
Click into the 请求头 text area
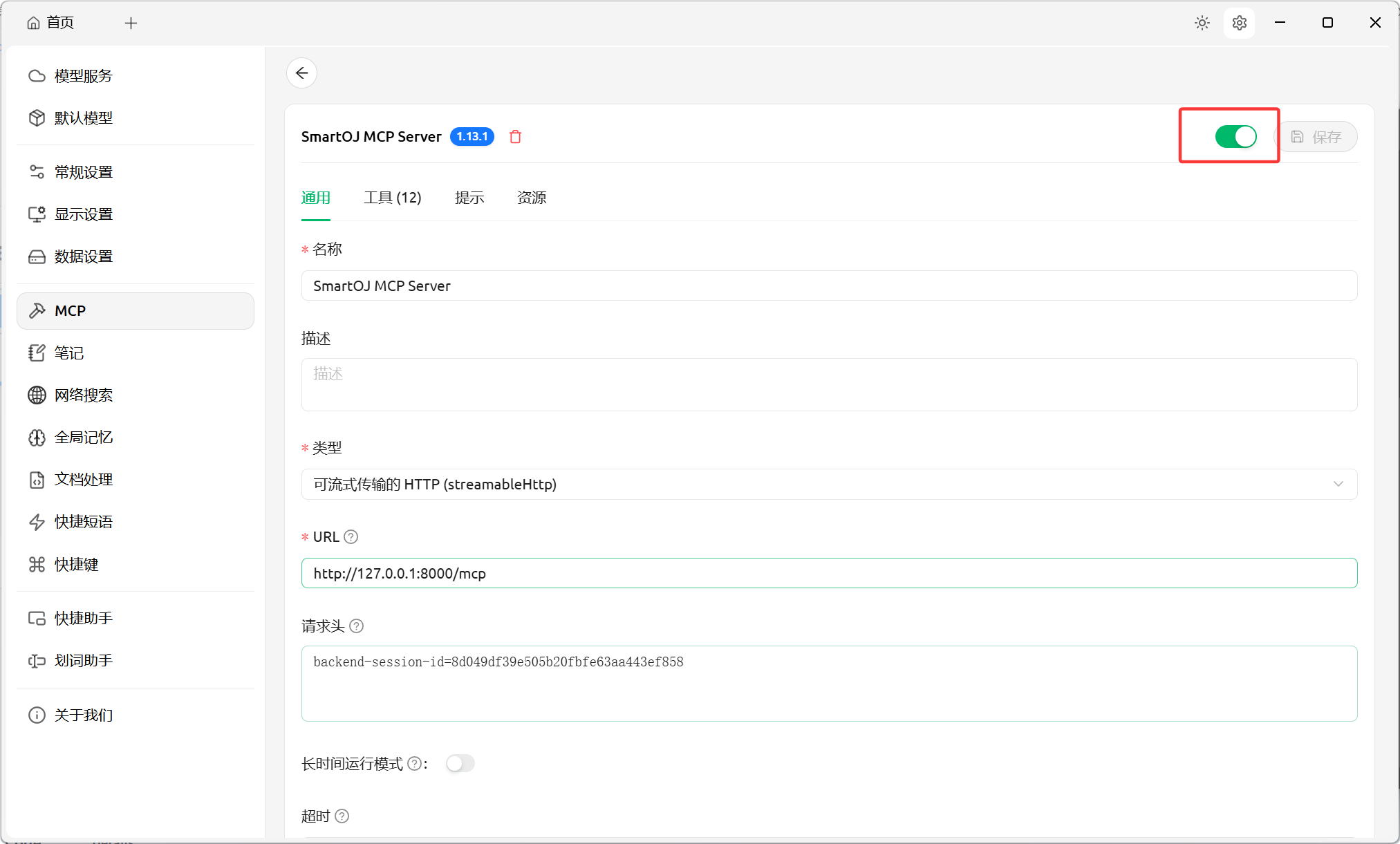[829, 684]
